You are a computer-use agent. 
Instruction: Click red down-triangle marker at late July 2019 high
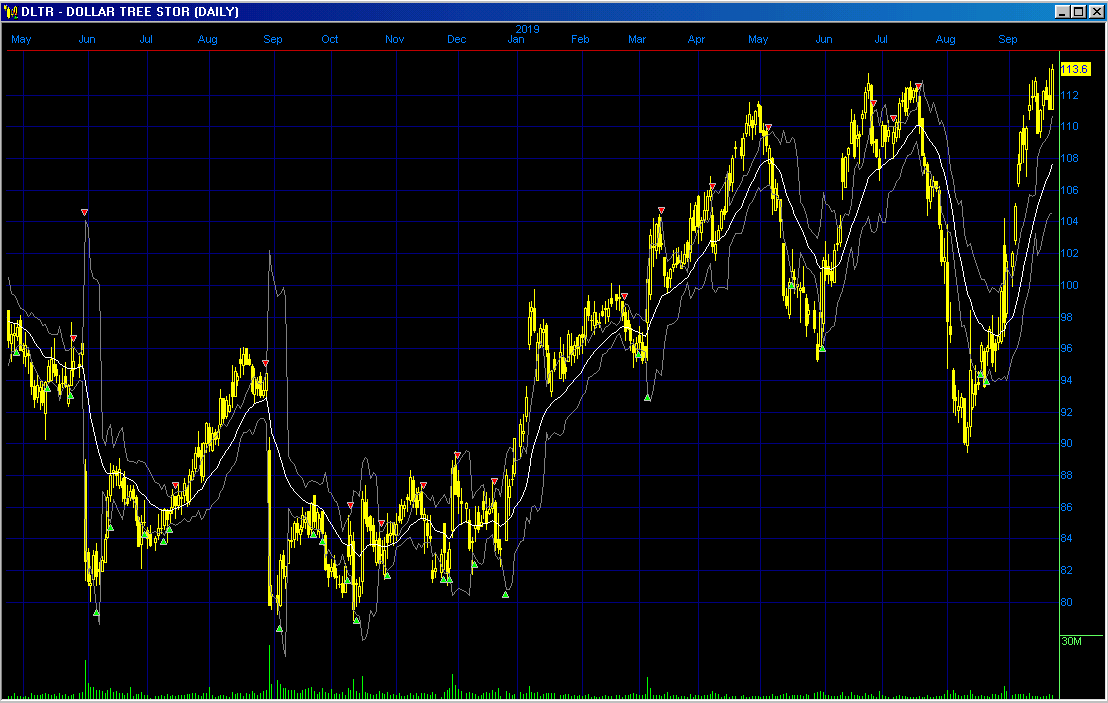(918, 86)
